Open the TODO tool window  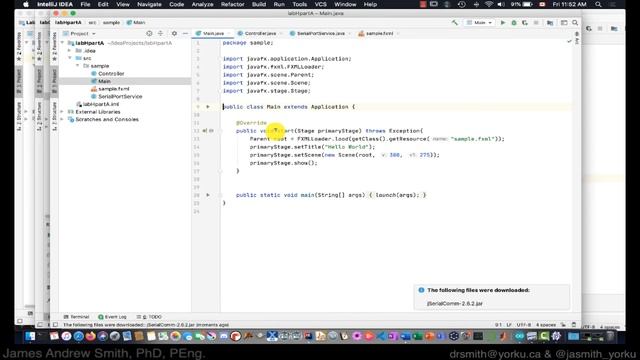tap(149, 317)
